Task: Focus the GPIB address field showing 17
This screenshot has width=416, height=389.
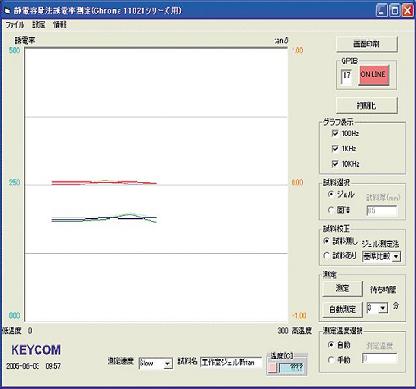Action: click(x=347, y=77)
